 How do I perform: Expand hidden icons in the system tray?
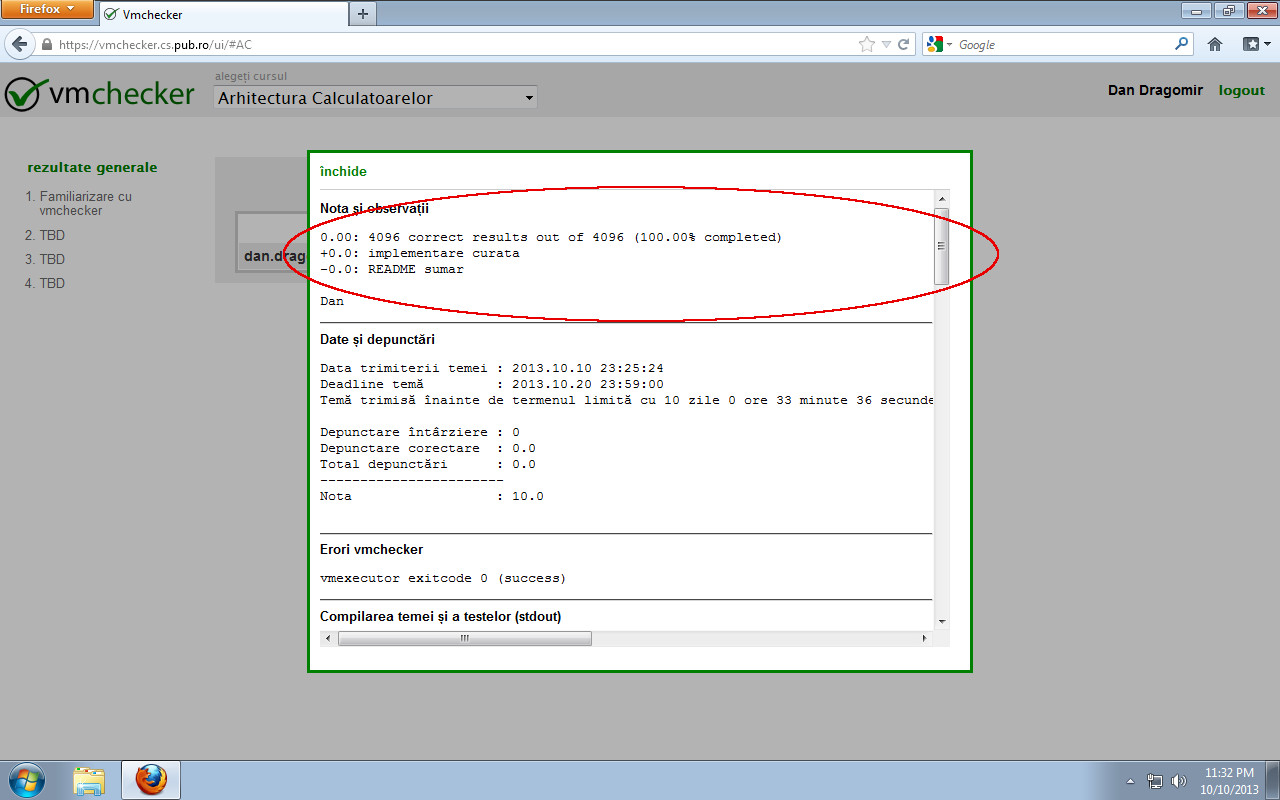pyautogui.click(x=1129, y=781)
